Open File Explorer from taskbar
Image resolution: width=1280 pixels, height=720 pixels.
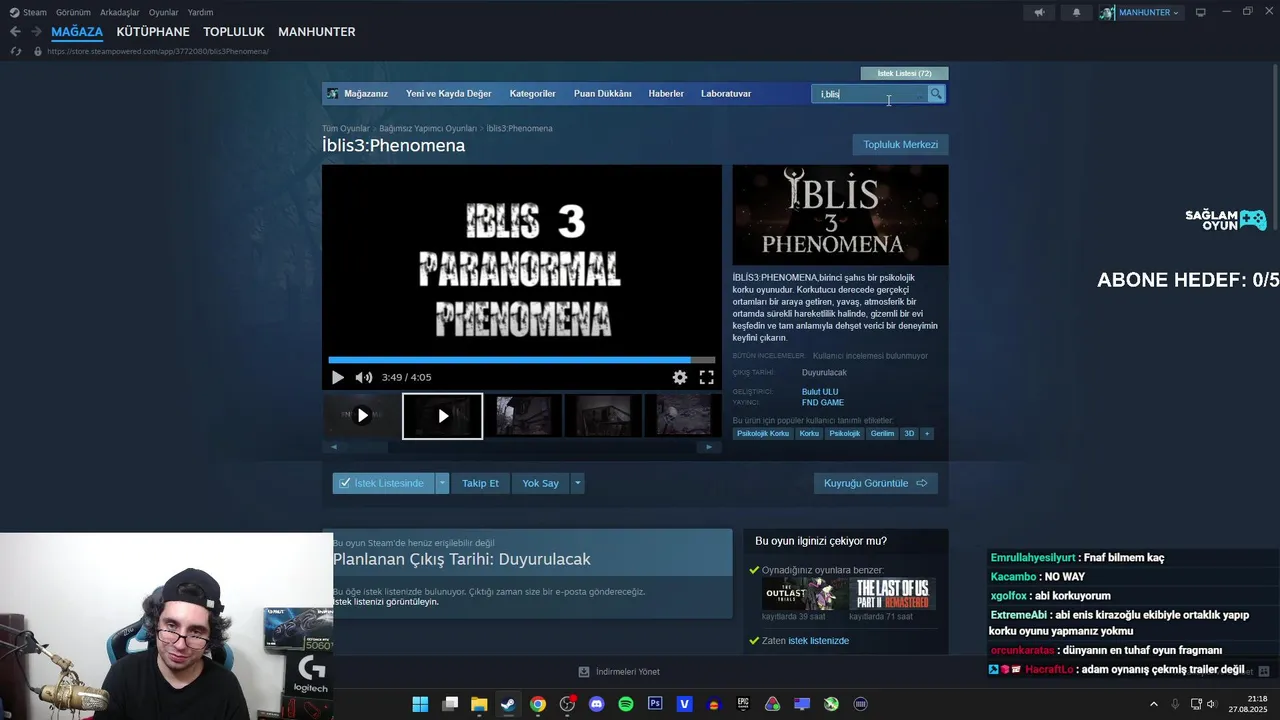point(479,704)
